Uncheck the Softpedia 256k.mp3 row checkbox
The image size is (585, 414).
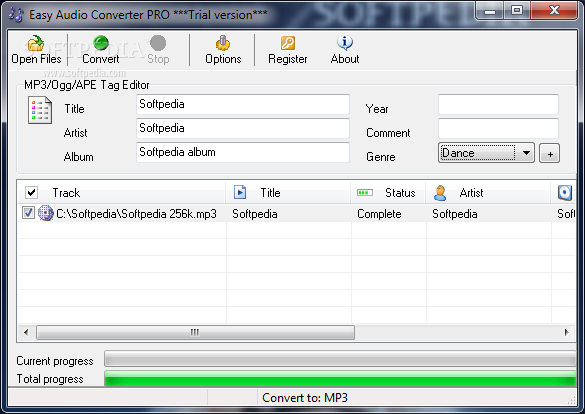pos(28,213)
